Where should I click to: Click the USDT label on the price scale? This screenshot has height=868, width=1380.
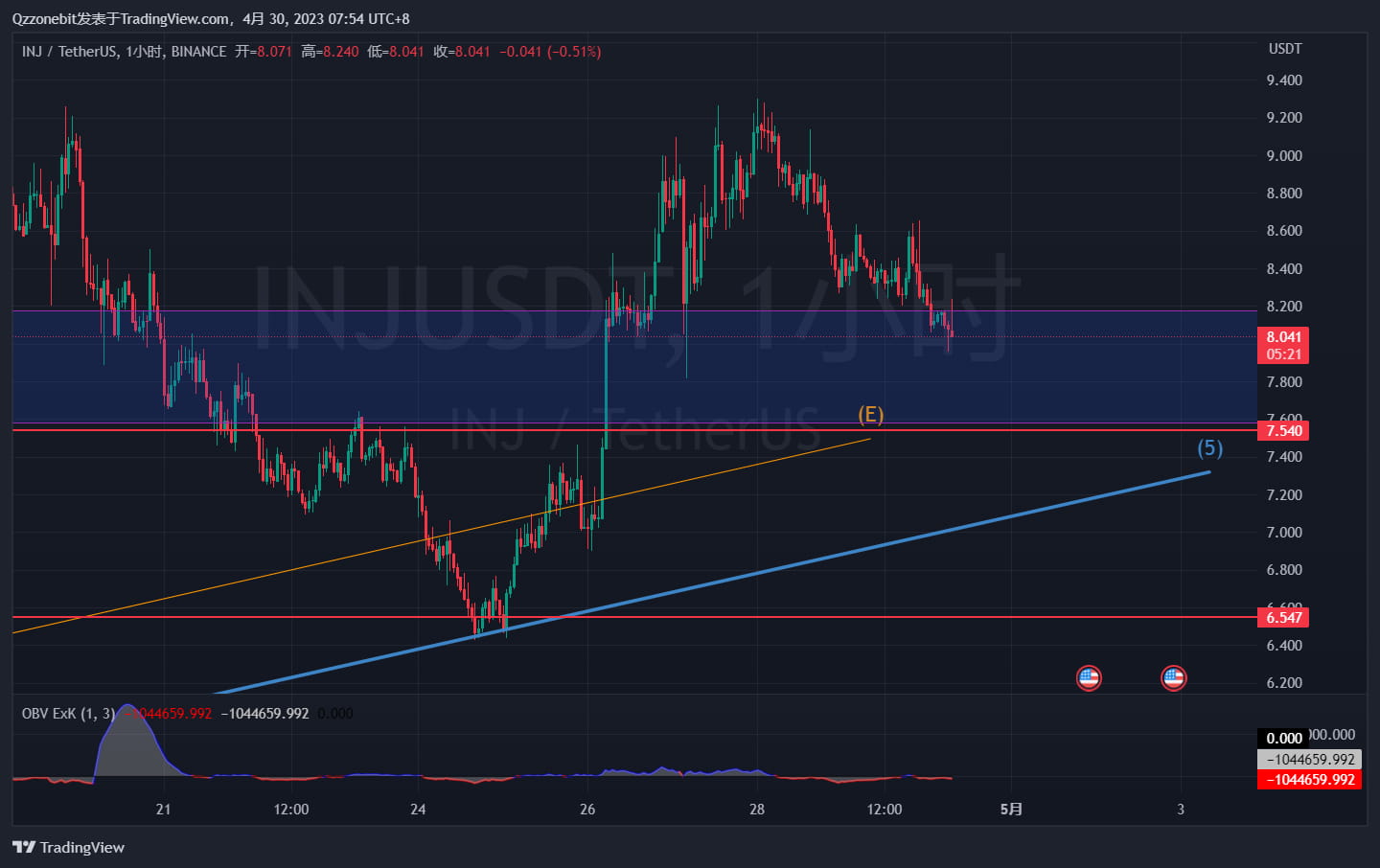(1284, 49)
